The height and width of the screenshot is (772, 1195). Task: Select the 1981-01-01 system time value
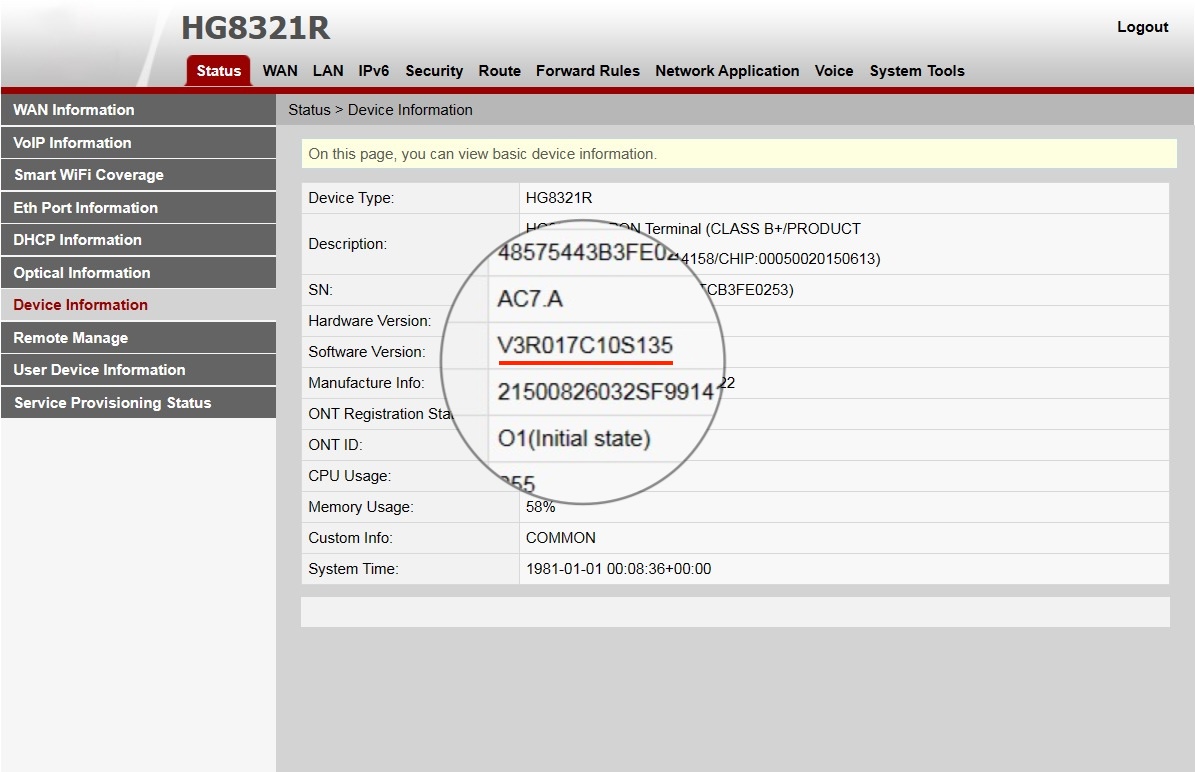pyautogui.click(x=618, y=569)
